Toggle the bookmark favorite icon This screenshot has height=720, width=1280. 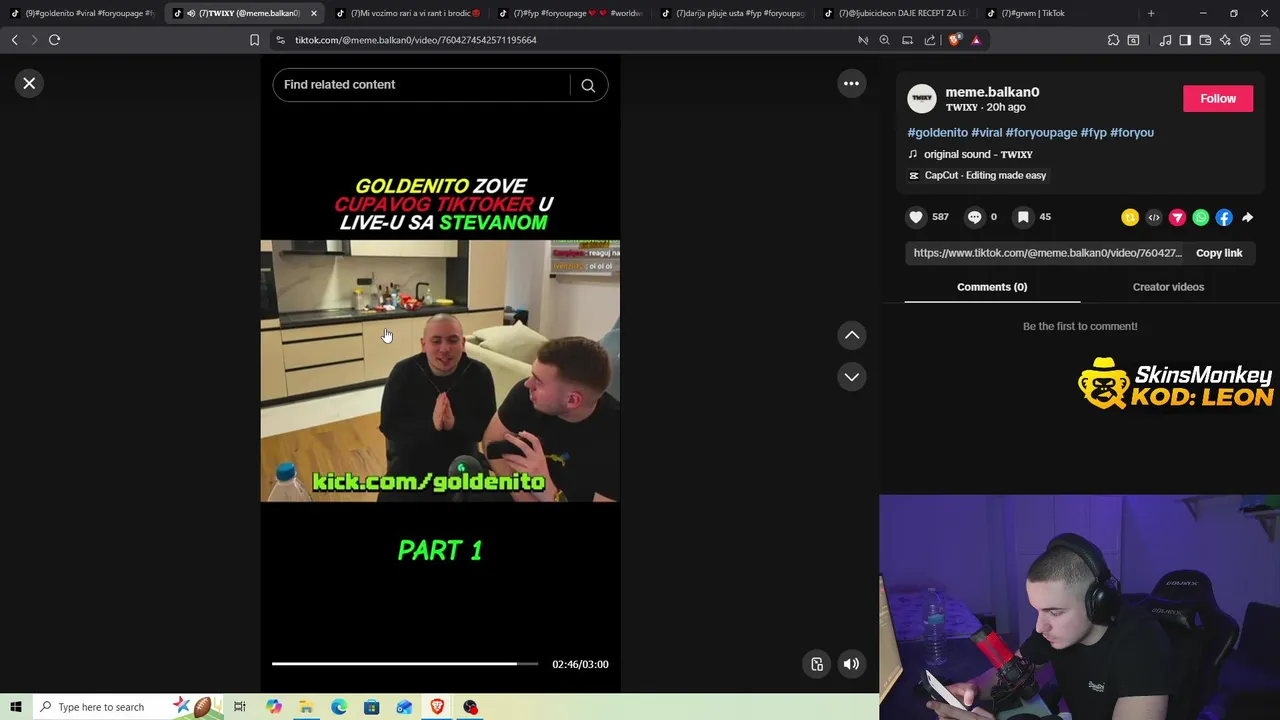click(x=1023, y=217)
